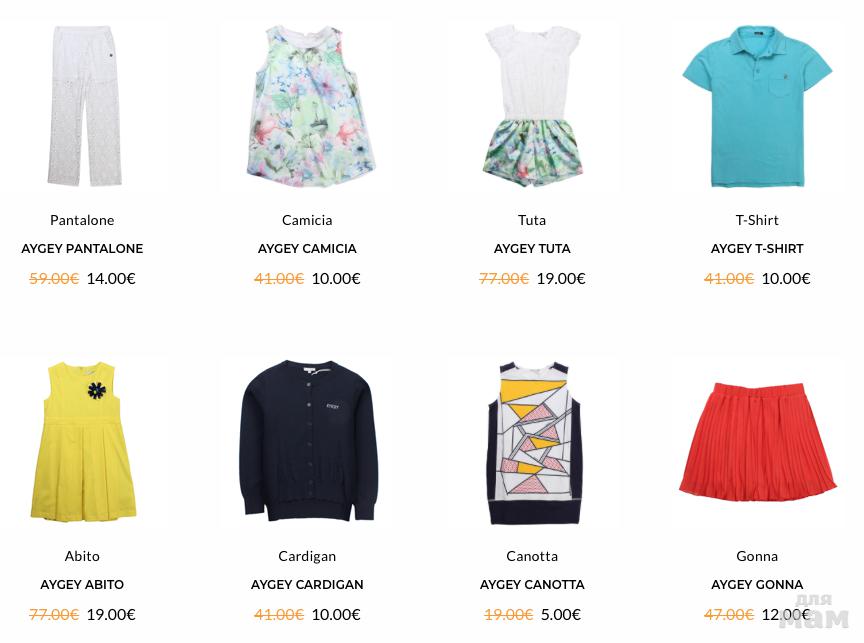Open the floral Tuta romper image

click(532, 105)
